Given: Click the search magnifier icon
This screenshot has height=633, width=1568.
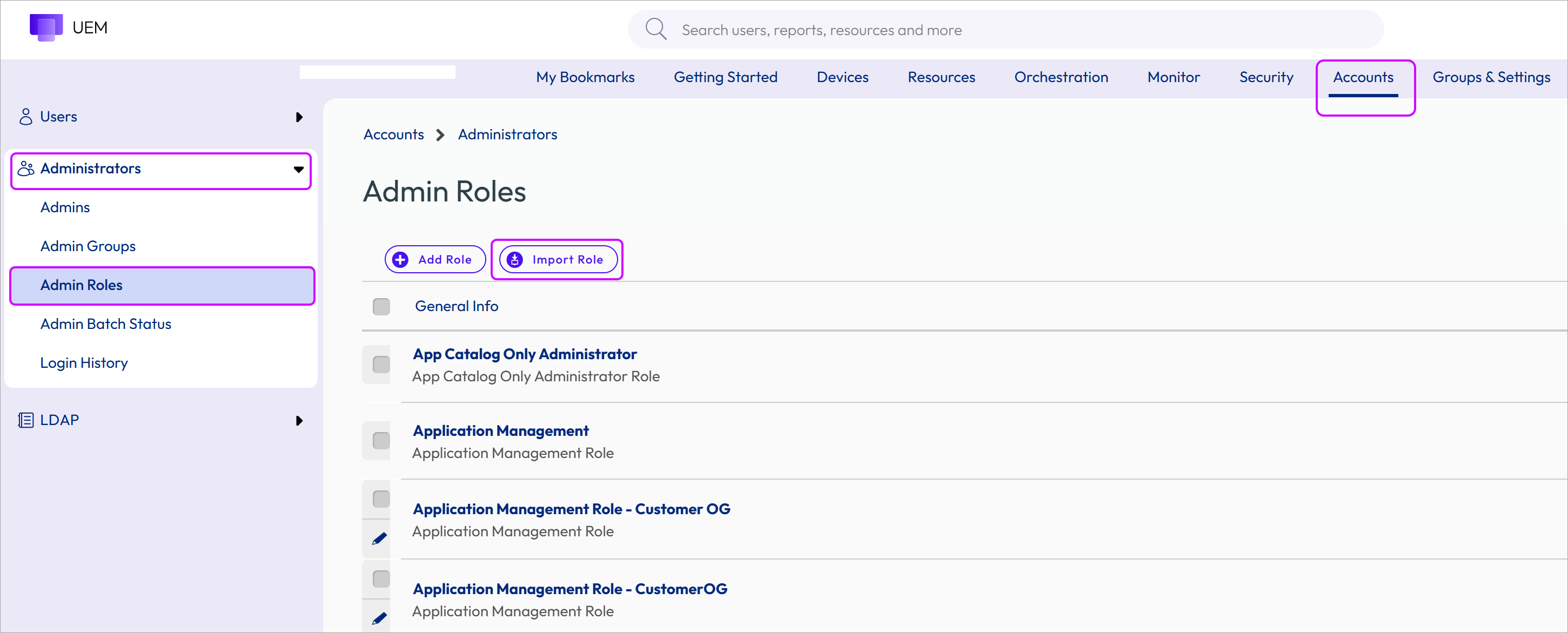Looking at the screenshot, I should (655, 29).
